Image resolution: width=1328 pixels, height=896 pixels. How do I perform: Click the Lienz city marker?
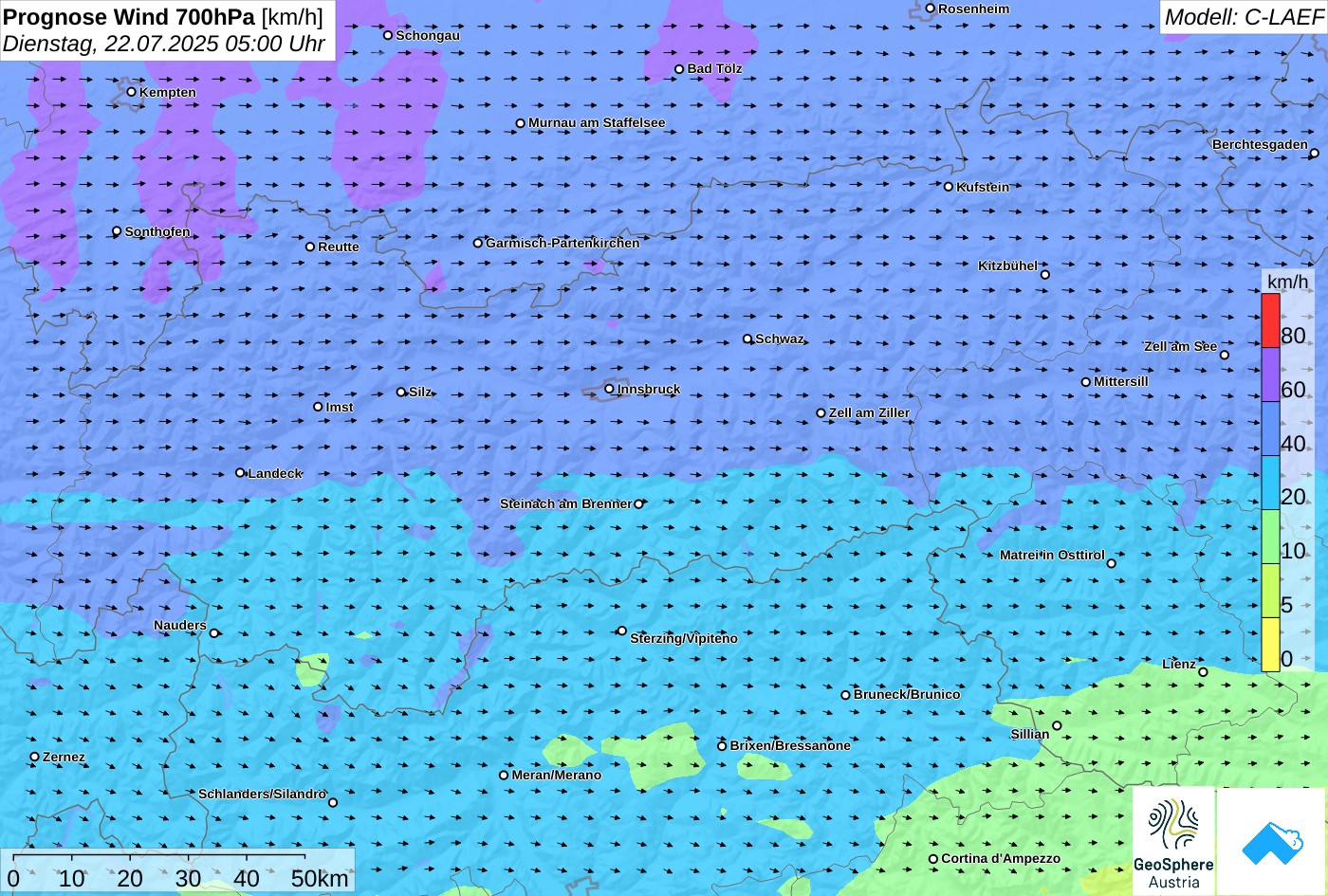coord(1203,672)
